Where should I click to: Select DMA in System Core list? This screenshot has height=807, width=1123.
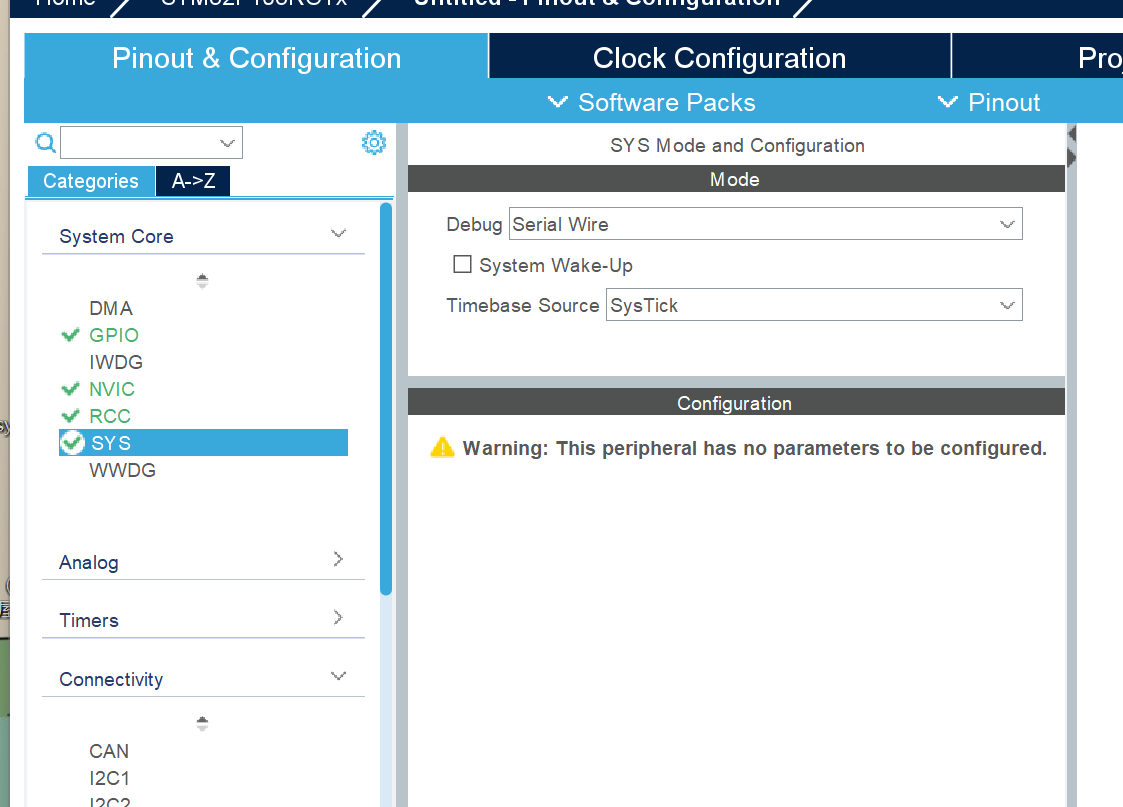click(x=111, y=308)
